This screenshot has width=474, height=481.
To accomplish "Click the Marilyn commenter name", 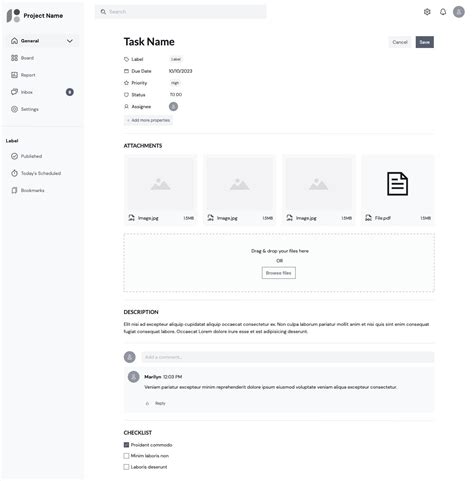I will point(153,377).
